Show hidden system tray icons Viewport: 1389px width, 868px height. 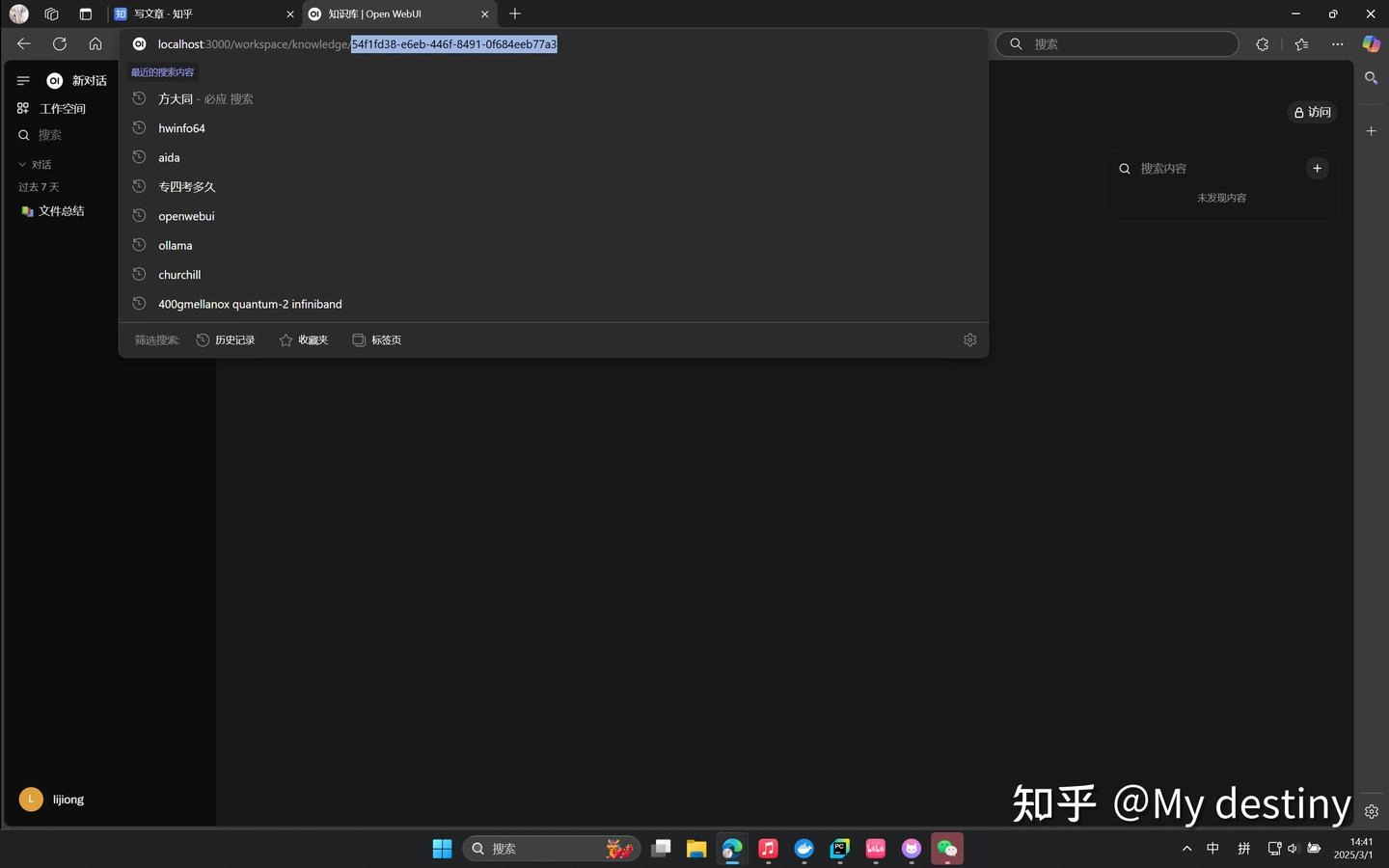1186,849
